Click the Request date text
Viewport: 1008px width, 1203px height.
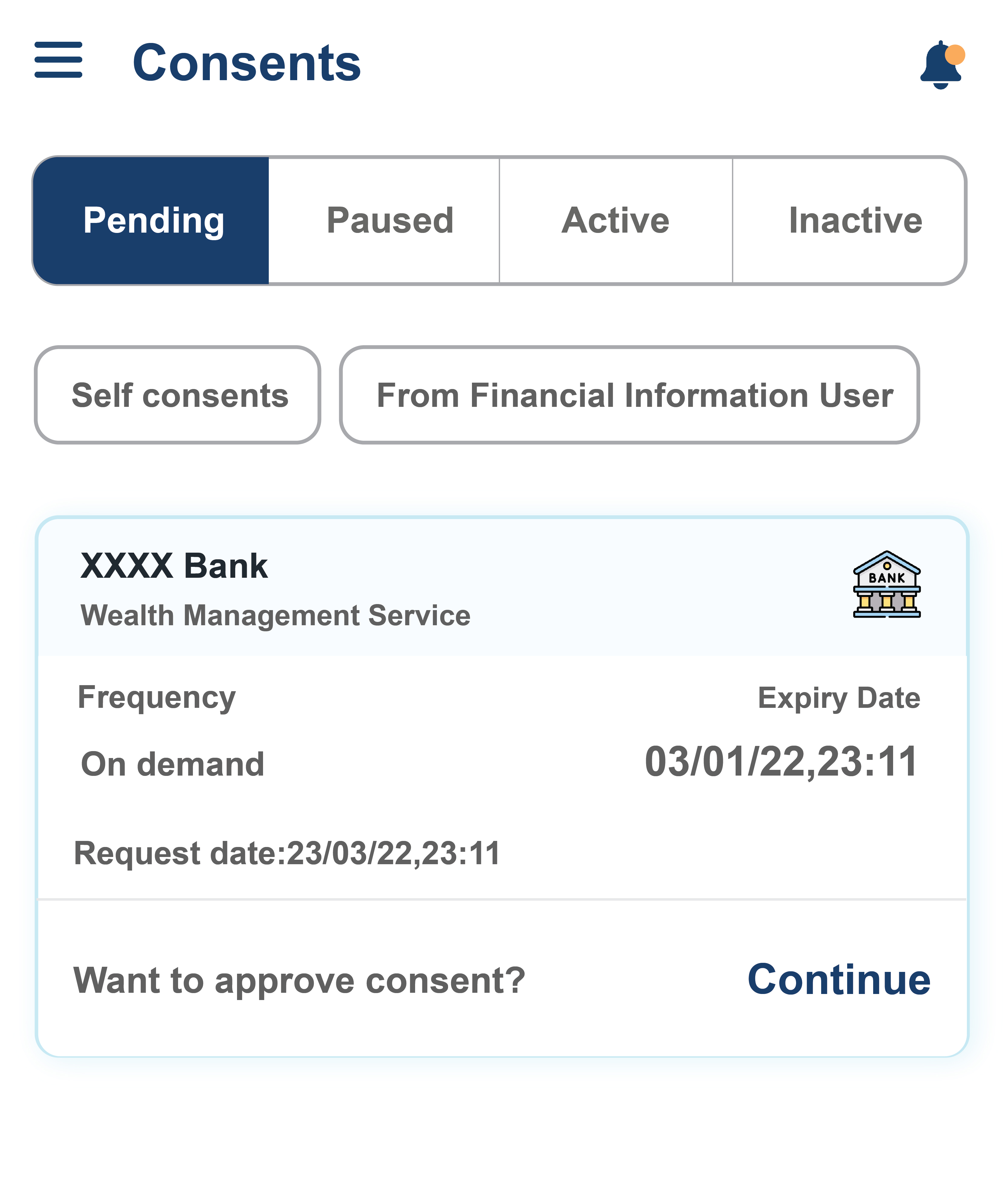pyautogui.click(x=287, y=854)
